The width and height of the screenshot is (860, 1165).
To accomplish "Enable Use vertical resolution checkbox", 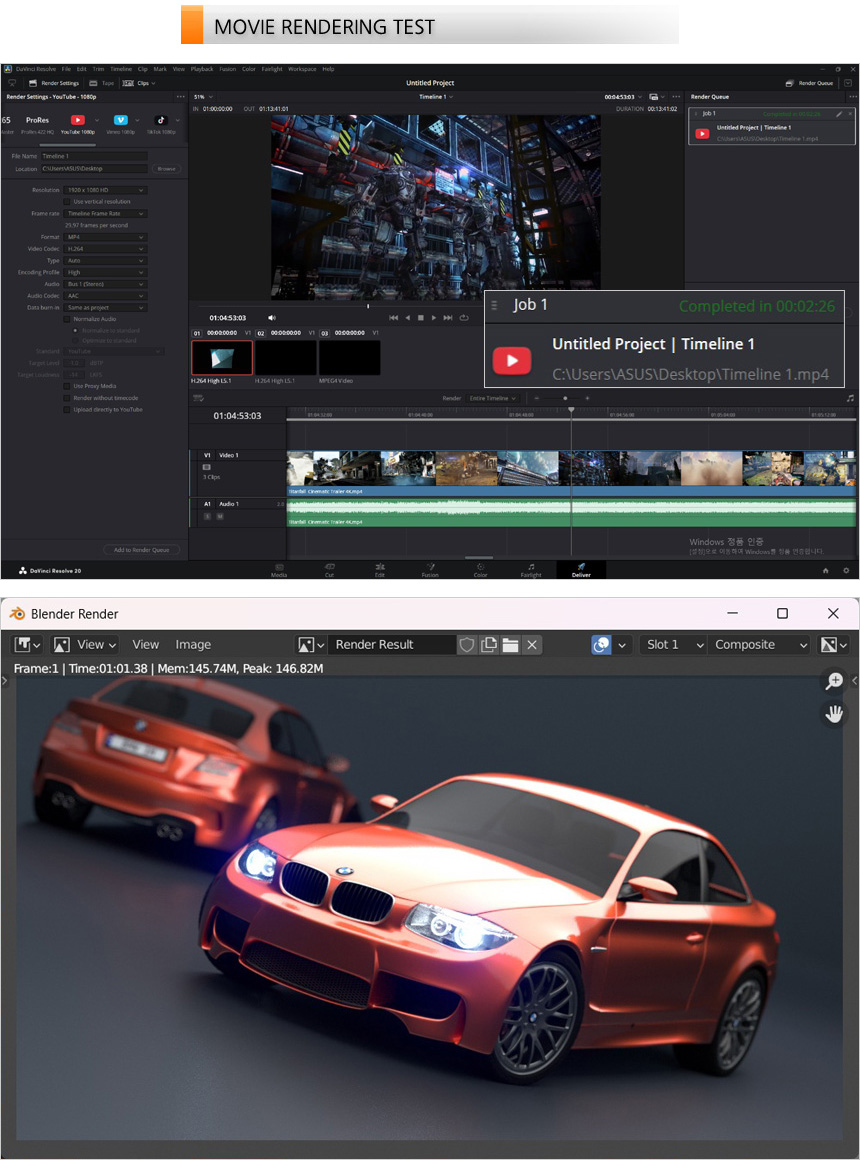I will (x=67, y=201).
